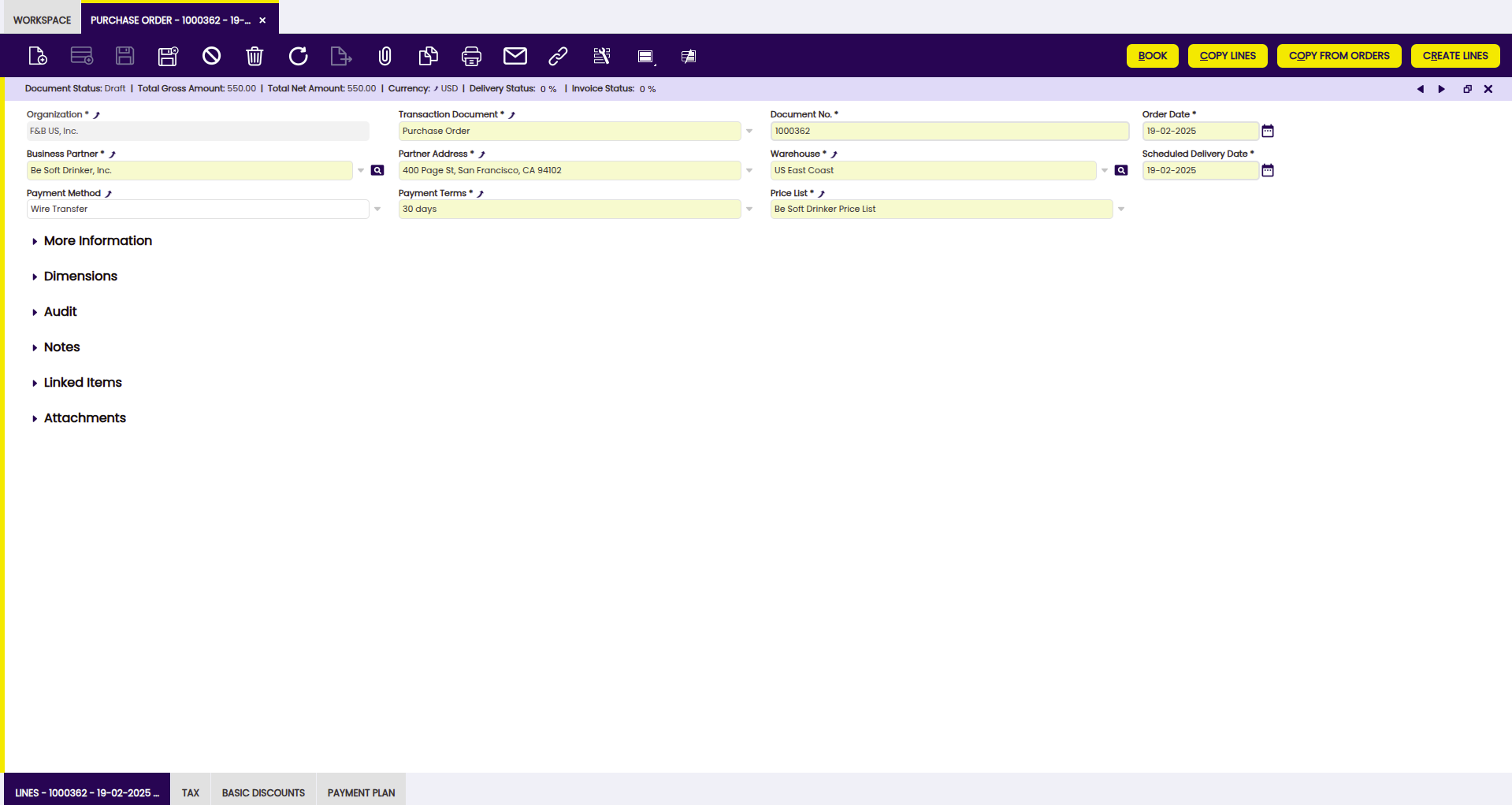
Task: Click the Warehouse field showing US East Coast
Action: pos(933,170)
